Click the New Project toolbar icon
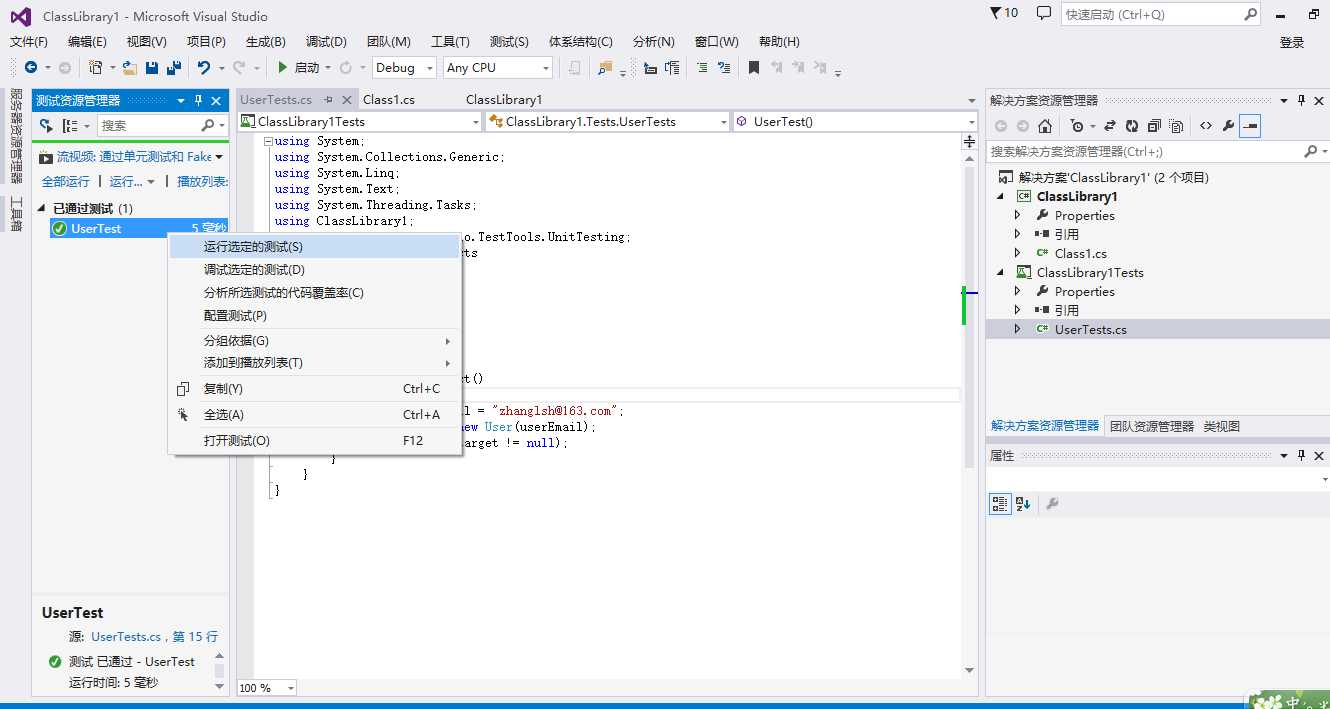 [x=96, y=67]
